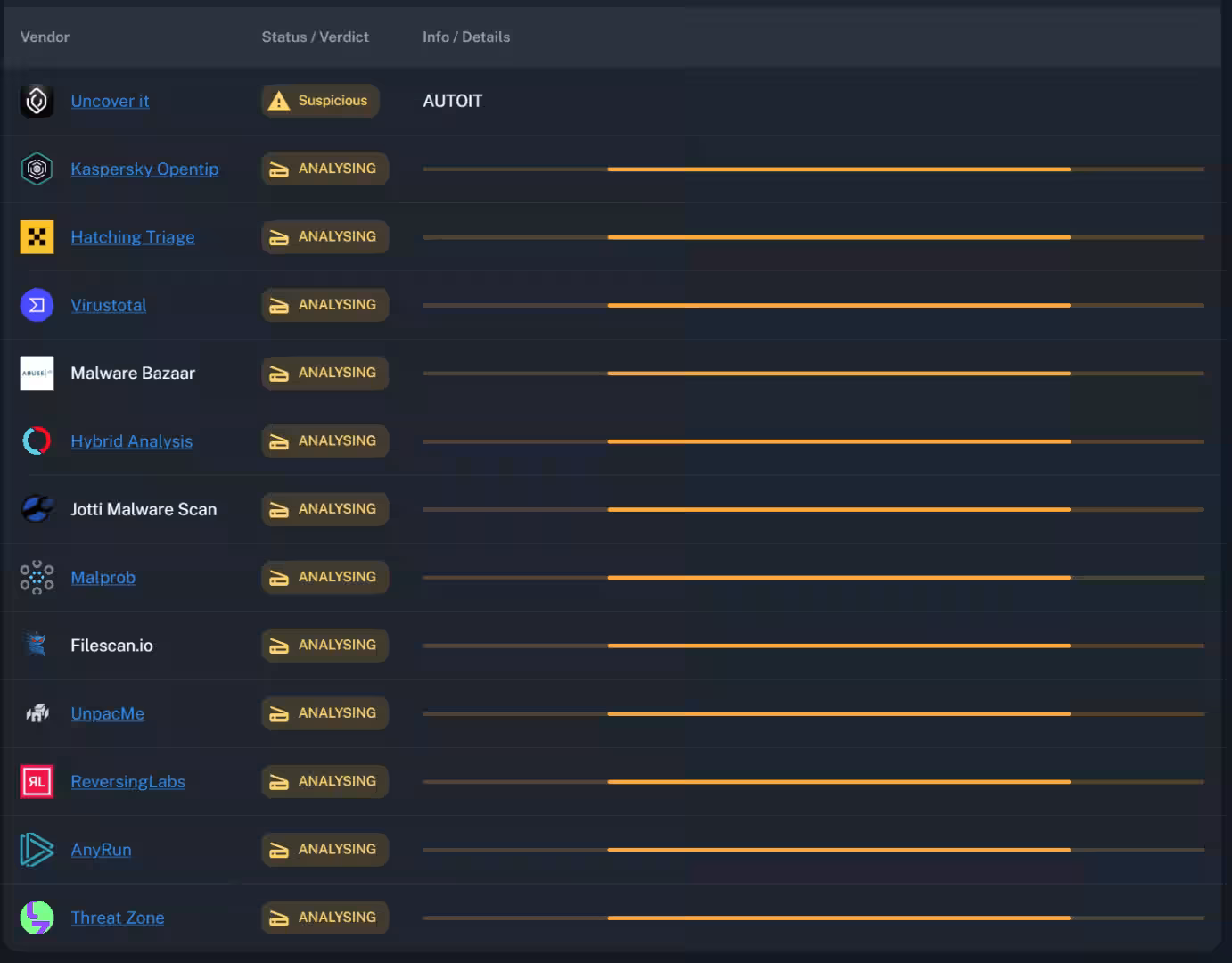The image size is (1232, 963).
Task: Click the Kaspersky Opentip hexagon logo
Action: tap(37, 169)
